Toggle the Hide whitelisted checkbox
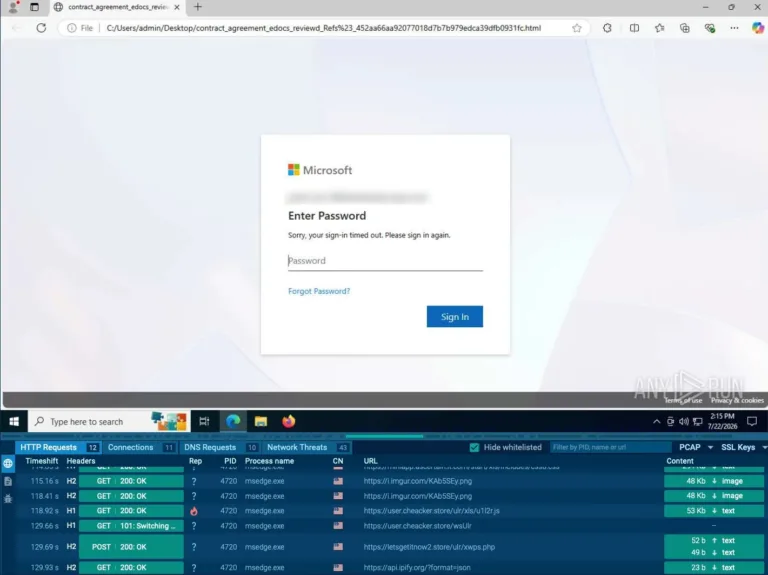The height and width of the screenshot is (575, 768). point(474,447)
